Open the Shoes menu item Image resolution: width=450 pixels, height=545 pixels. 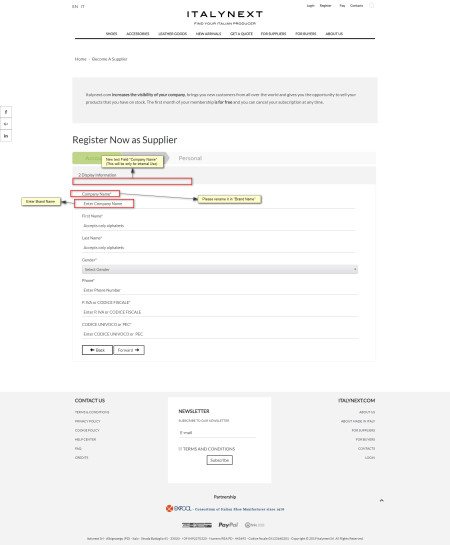tap(112, 34)
